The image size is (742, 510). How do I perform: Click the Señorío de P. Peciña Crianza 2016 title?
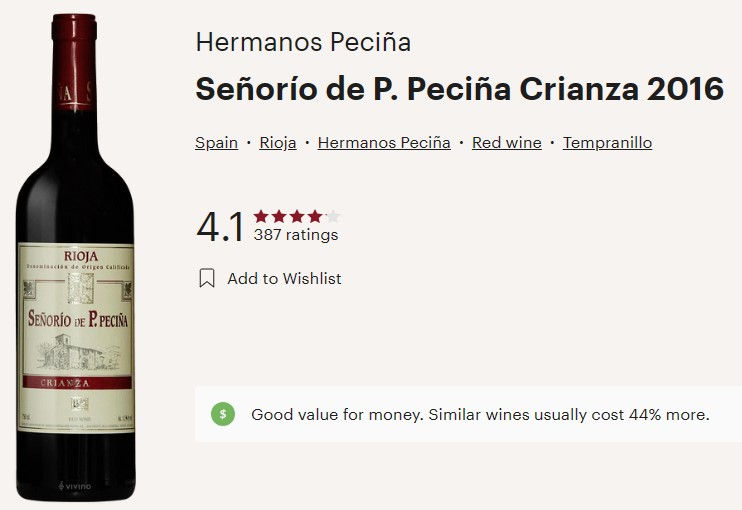459,89
